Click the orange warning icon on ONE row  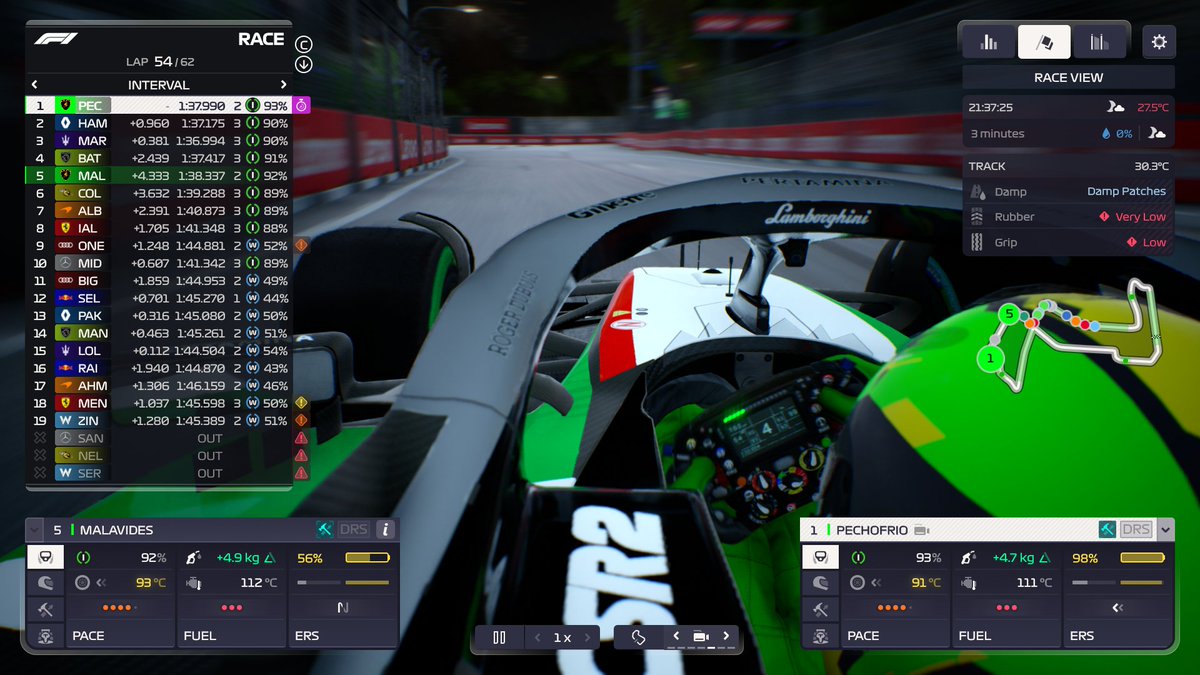coord(301,245)
